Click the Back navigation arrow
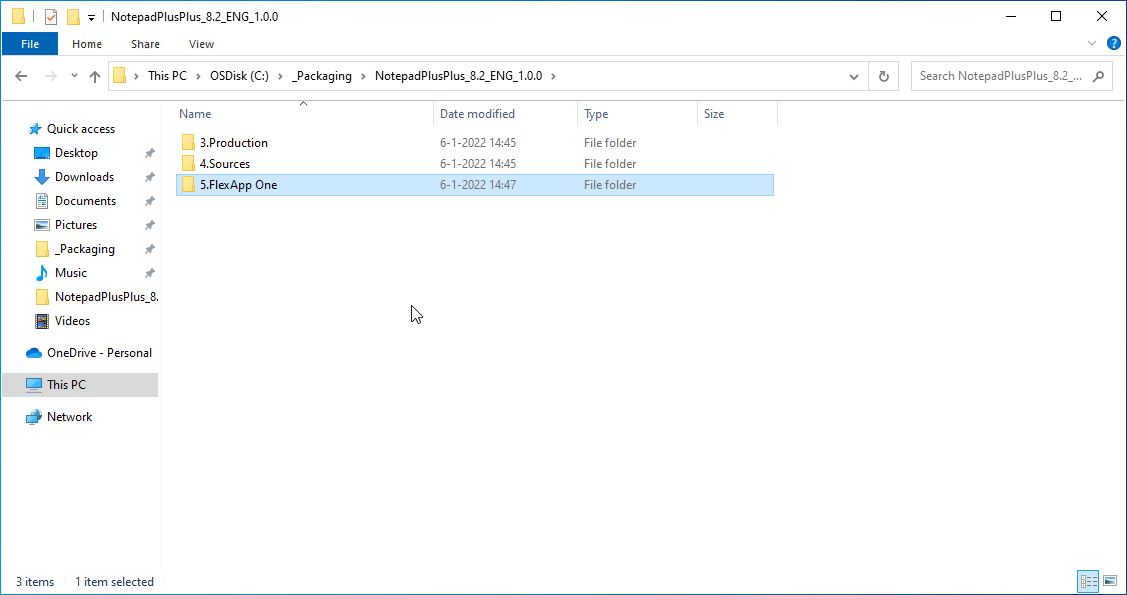The height and width of the screenshot is (595, 1127). click(21, 76)
